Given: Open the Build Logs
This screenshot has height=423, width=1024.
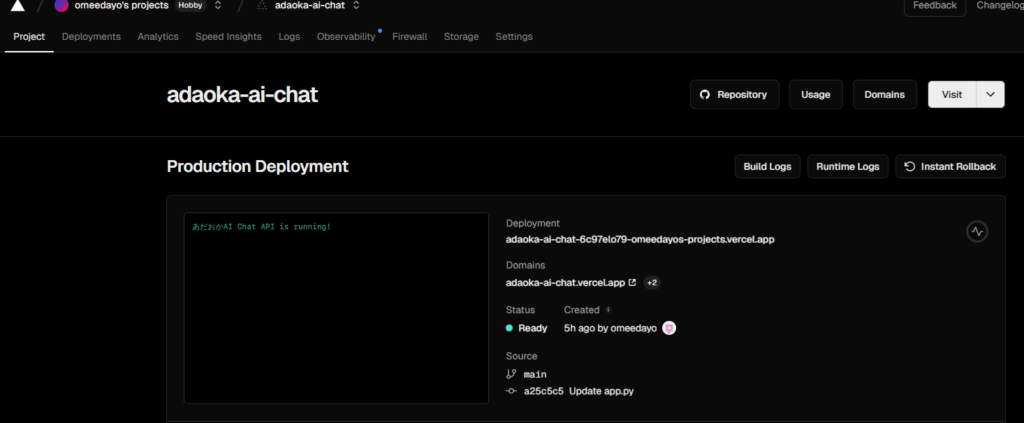Looking at the screenshot, I should tap(767, 167).
